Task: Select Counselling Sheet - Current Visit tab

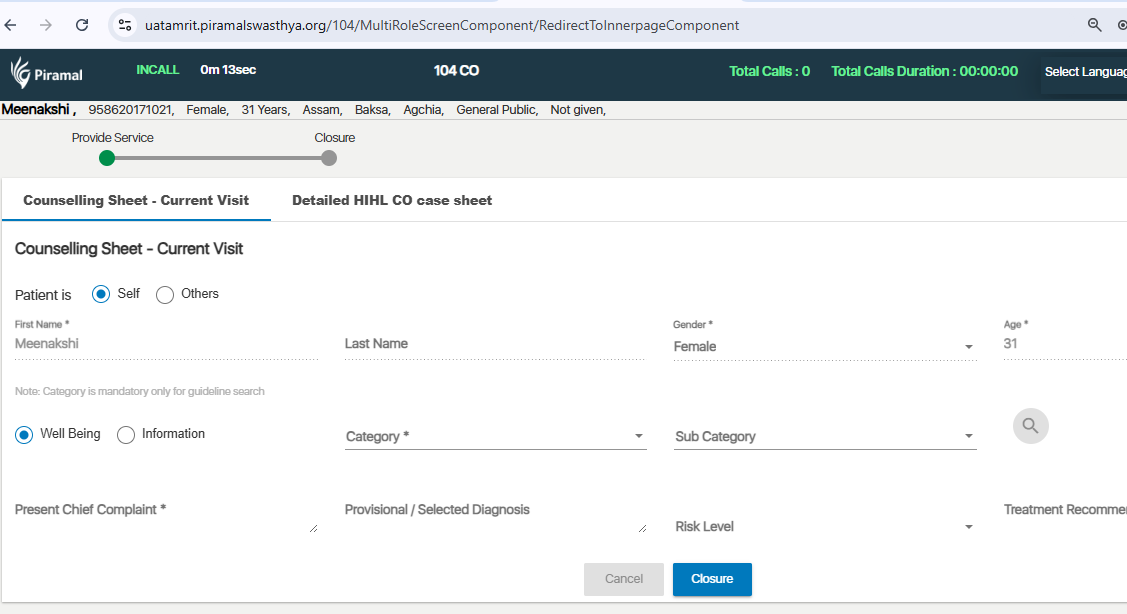Action: pyautogui.click(x=136, y=200)
